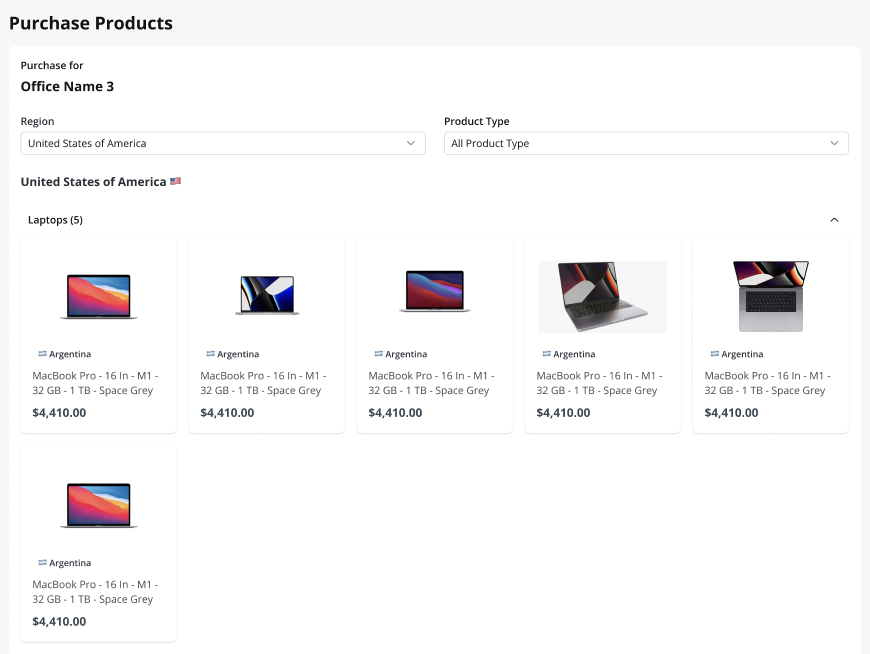
Task: Open the first MacBook Pro product title
Action: click(x=95, y=383)
